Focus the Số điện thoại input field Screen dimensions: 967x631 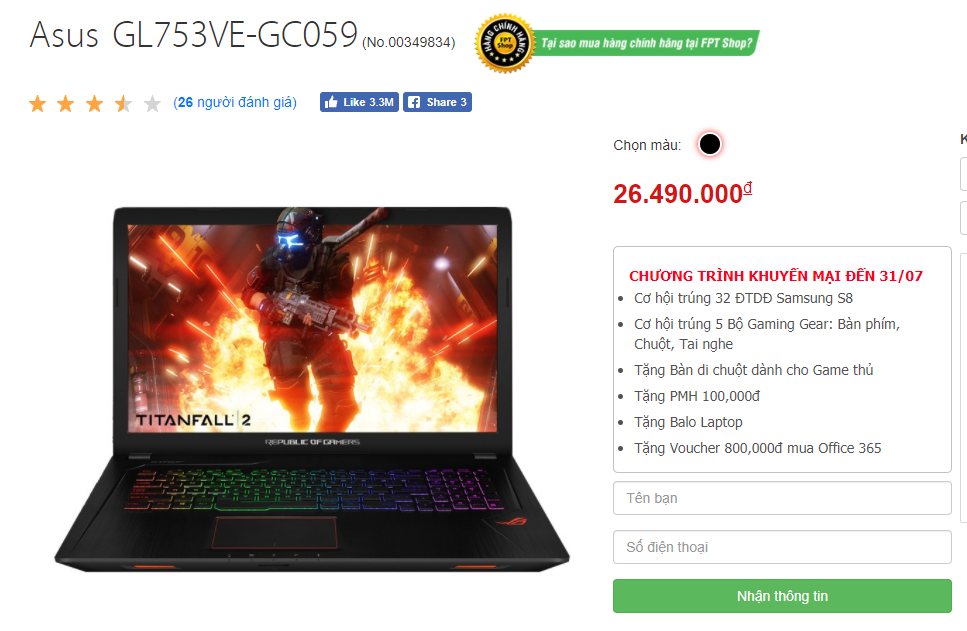pos(782,547)
